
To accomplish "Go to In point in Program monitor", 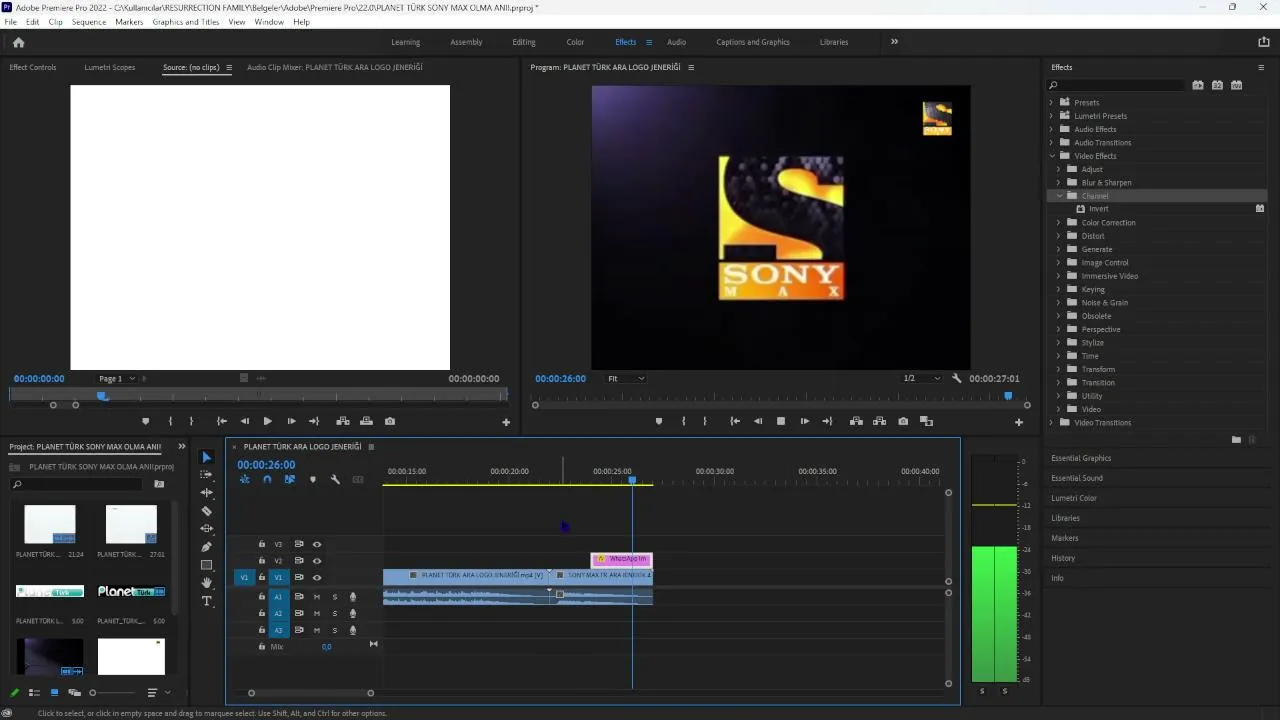I will (735, 421).
